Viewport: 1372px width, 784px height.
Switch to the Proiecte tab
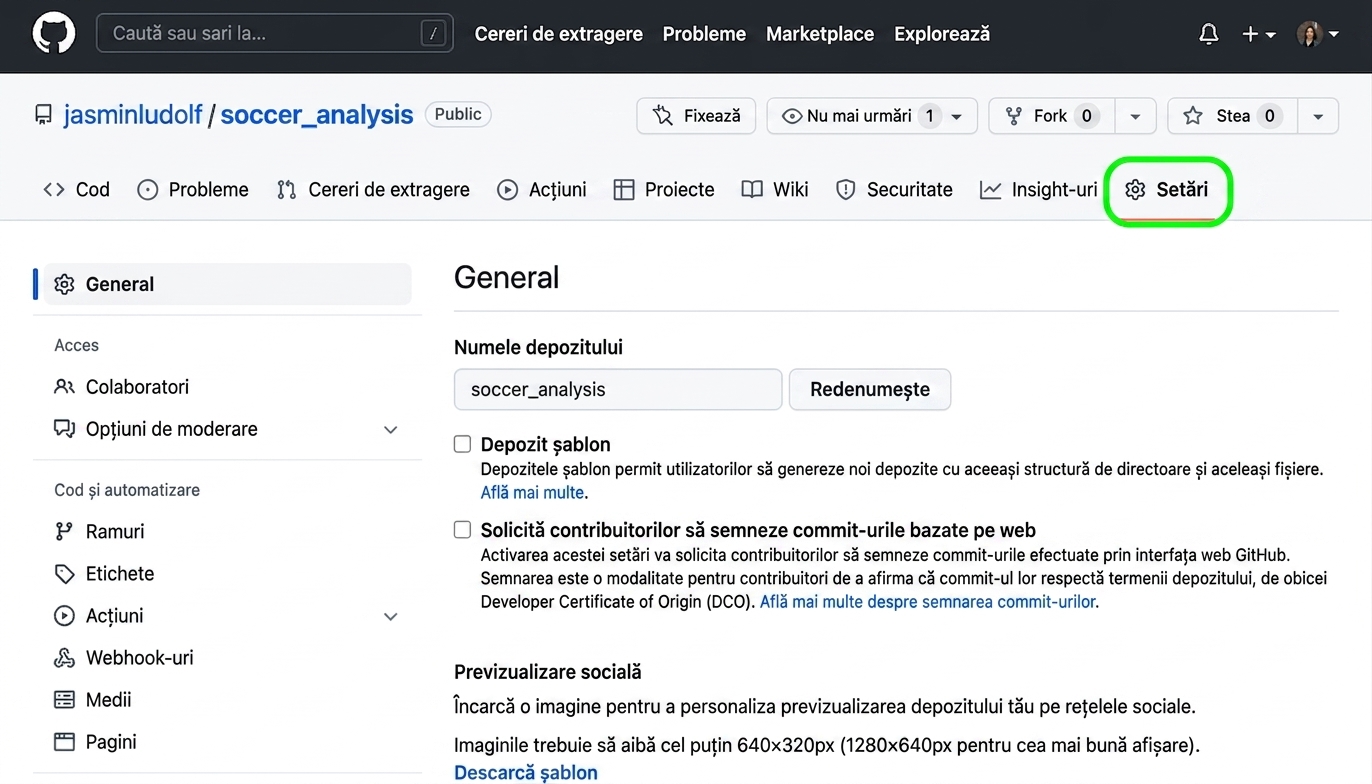(664, 189)
